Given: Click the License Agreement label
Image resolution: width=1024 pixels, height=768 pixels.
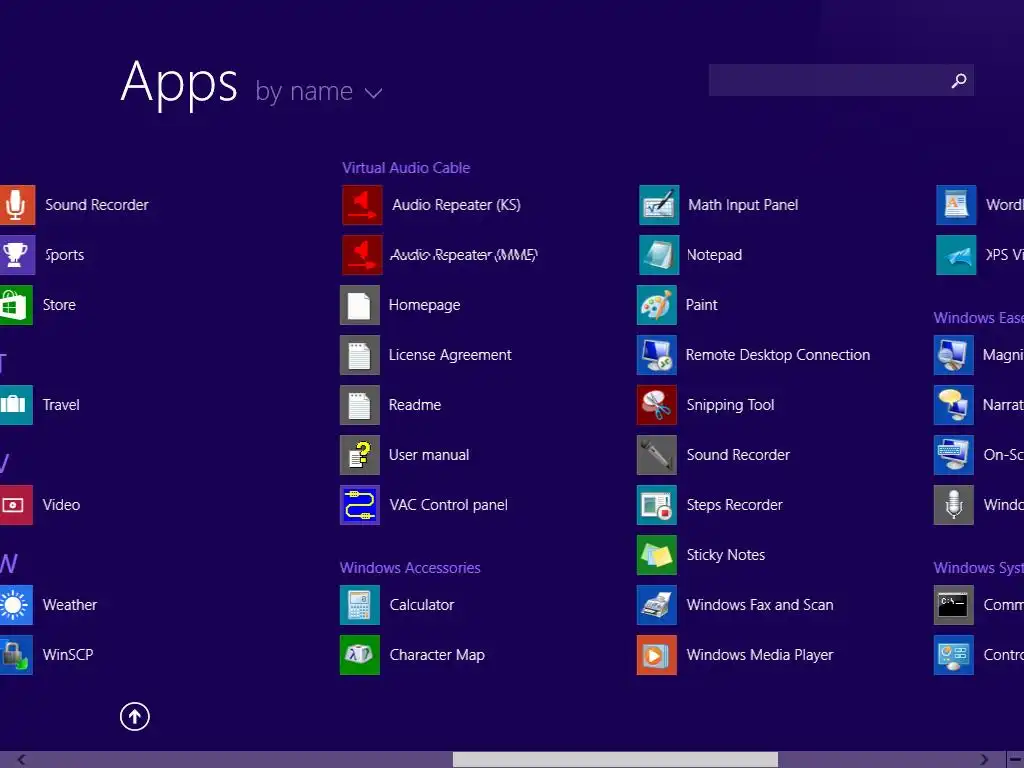Looking at the screenshot, I should tap(450, 355).
